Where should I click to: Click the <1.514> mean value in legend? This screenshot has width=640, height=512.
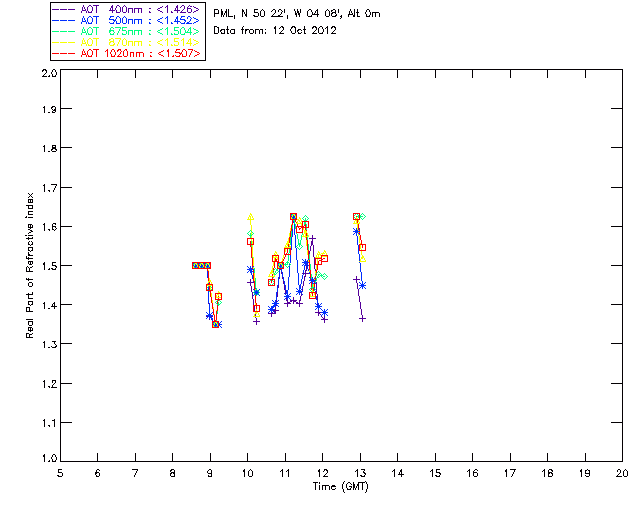(178, 42)
